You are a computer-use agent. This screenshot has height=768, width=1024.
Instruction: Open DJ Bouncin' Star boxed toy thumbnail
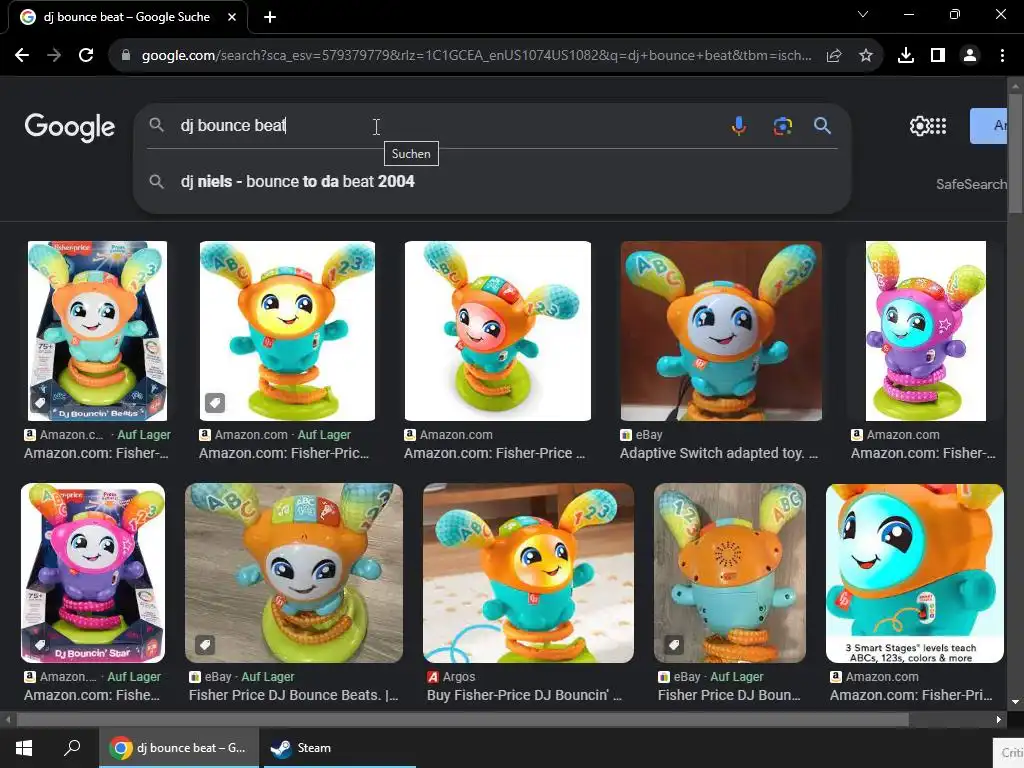coord(93,573)
